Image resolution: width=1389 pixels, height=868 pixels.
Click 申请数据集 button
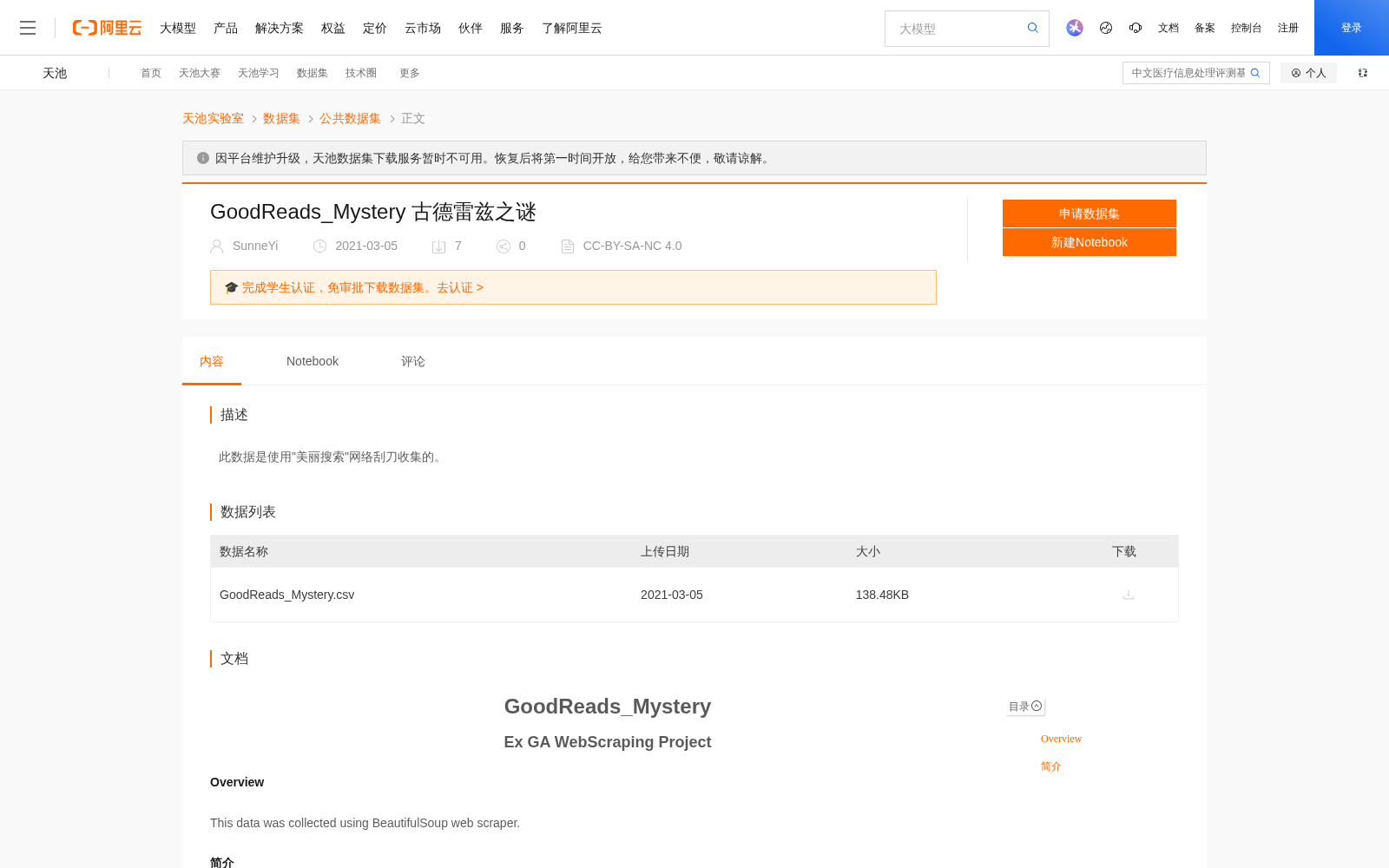tap(1089, 214)
